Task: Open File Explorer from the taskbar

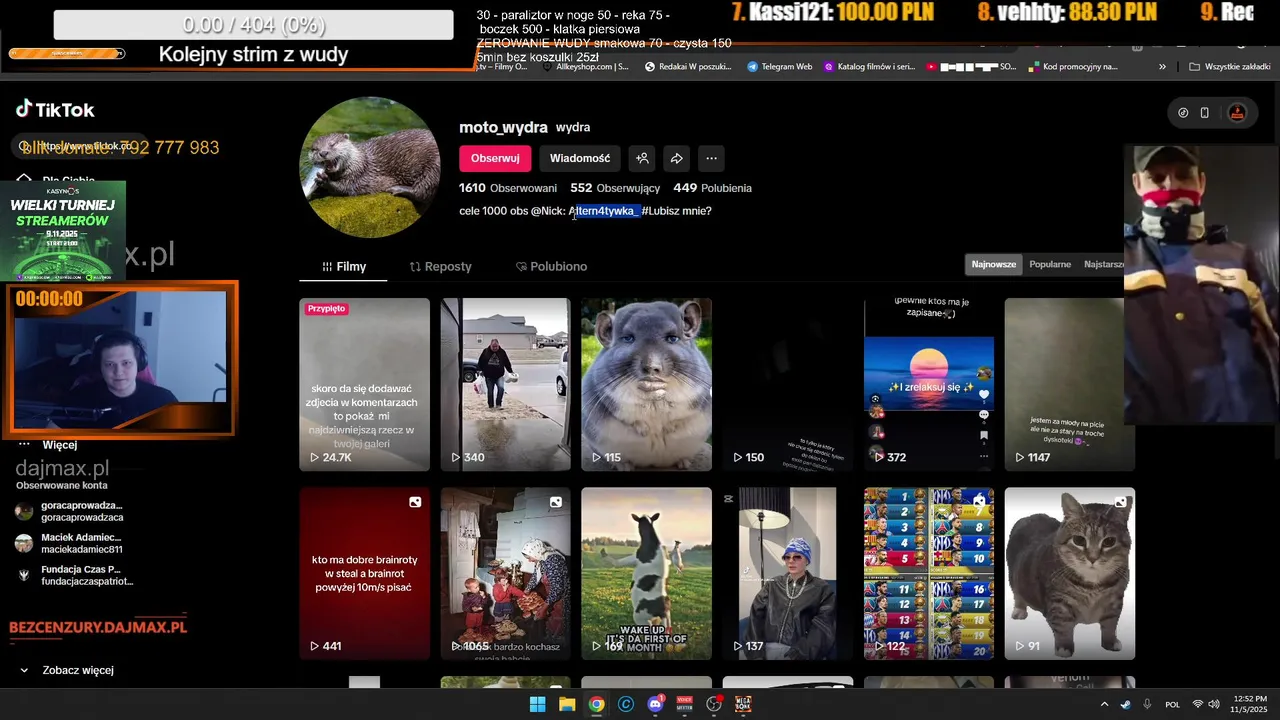Action: click(x=567, y=704)
